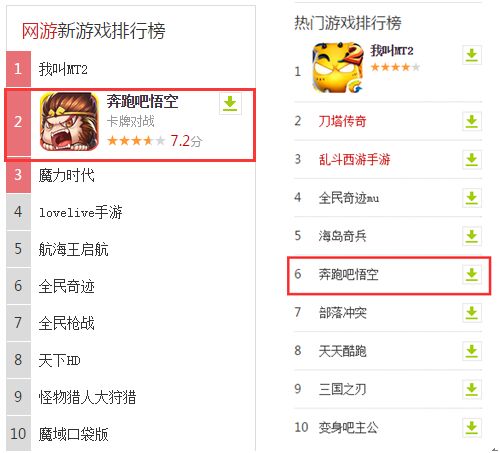Click download icon beside 海岛奇兵
Screen dimensions: 500x453
[x=472, y=236]
